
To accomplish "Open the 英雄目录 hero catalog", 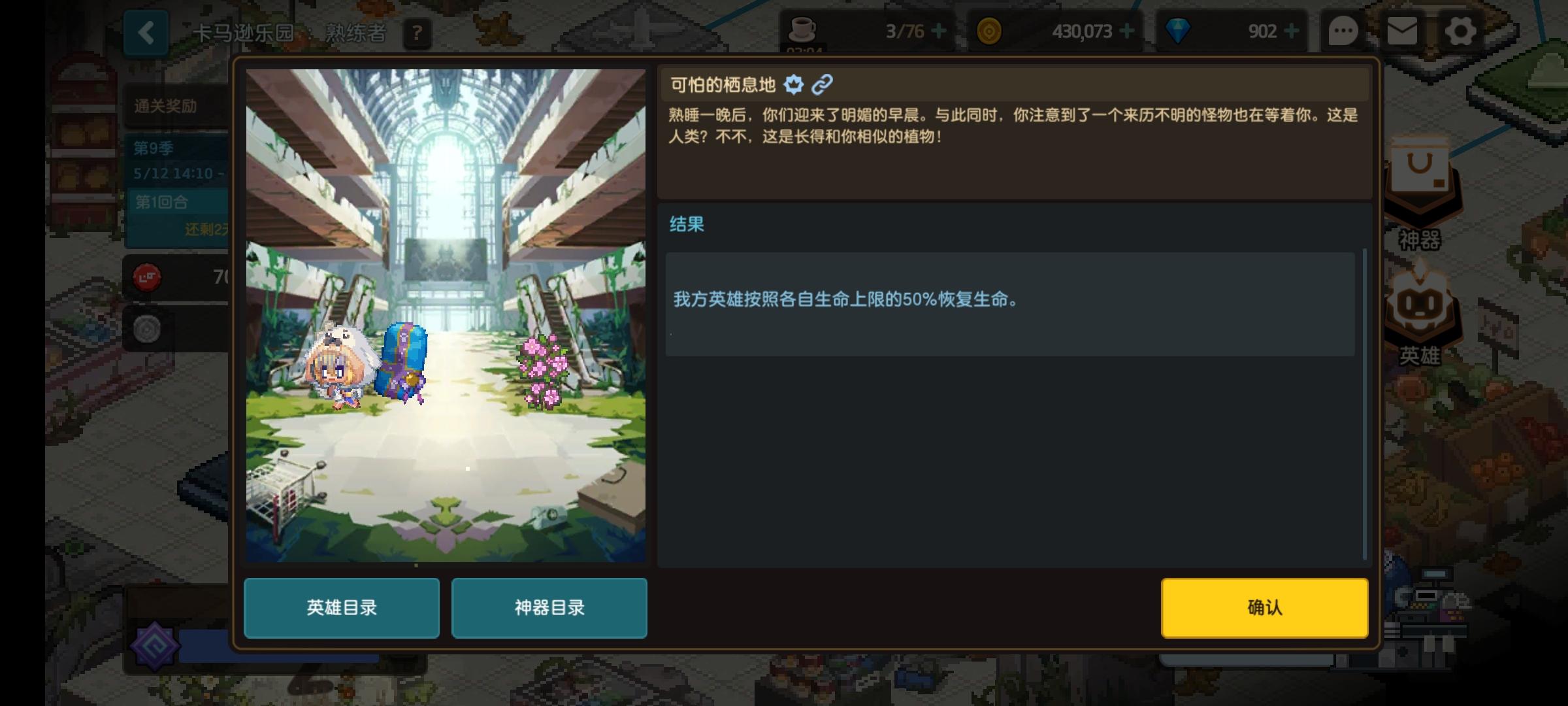I will coord(342,607).
